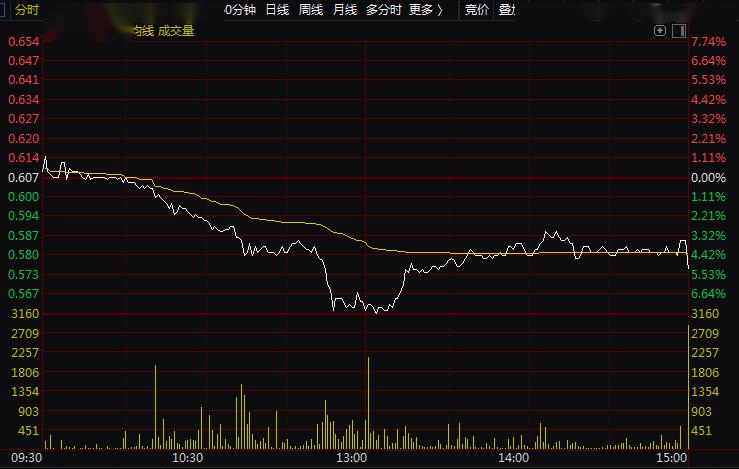Click the blue icon left of 分时
This screenshot has height=469, width=739.
pos(3,10)
